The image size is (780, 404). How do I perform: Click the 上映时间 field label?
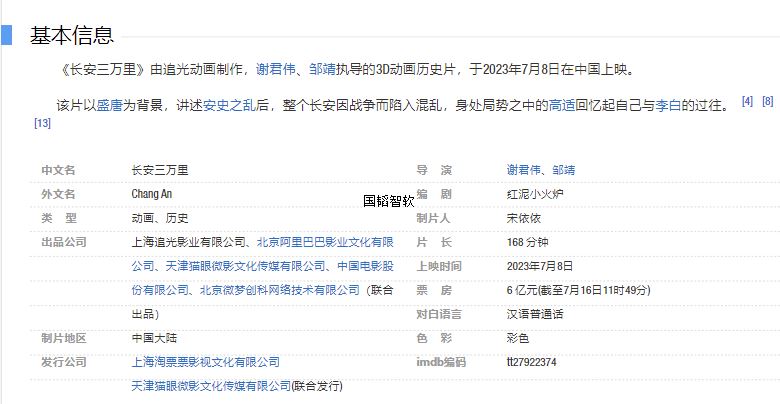[x=439, y=266]
